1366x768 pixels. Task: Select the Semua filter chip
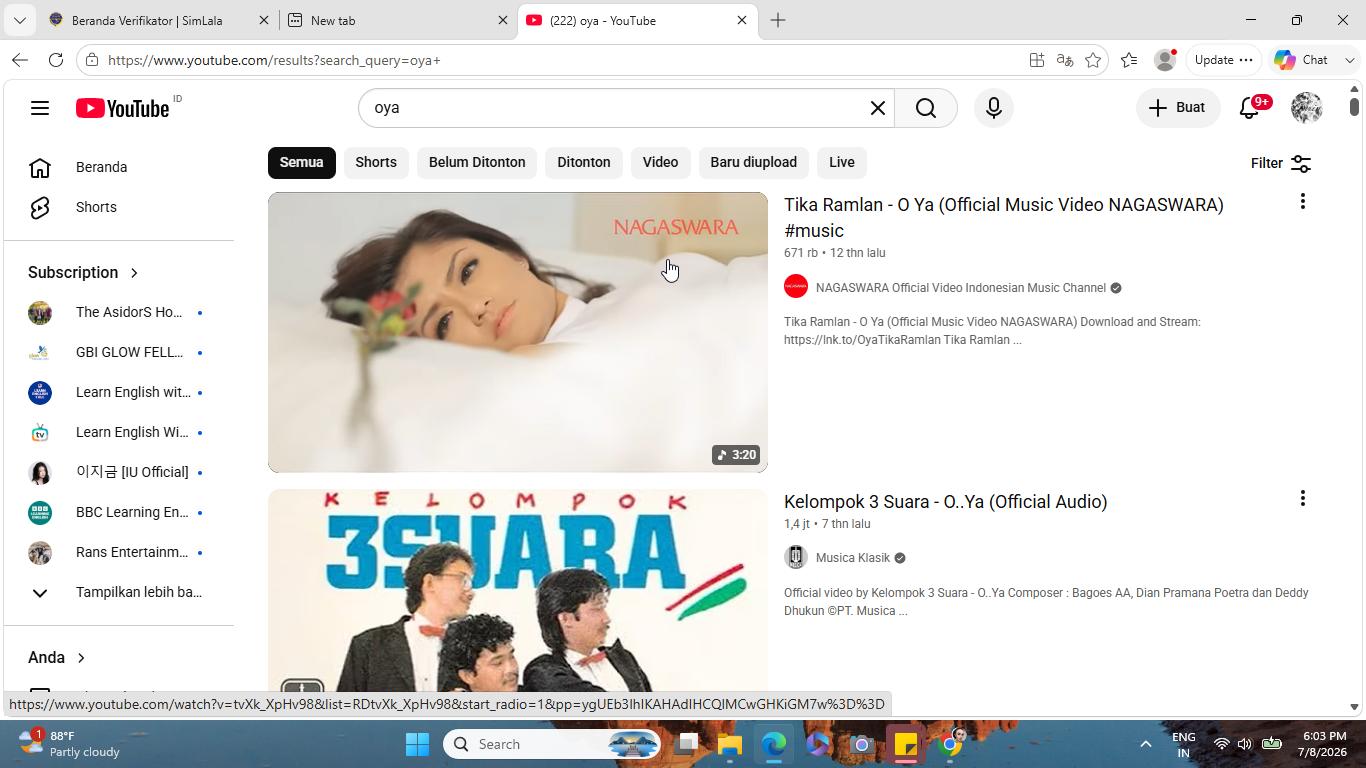[x=301, y=162]
